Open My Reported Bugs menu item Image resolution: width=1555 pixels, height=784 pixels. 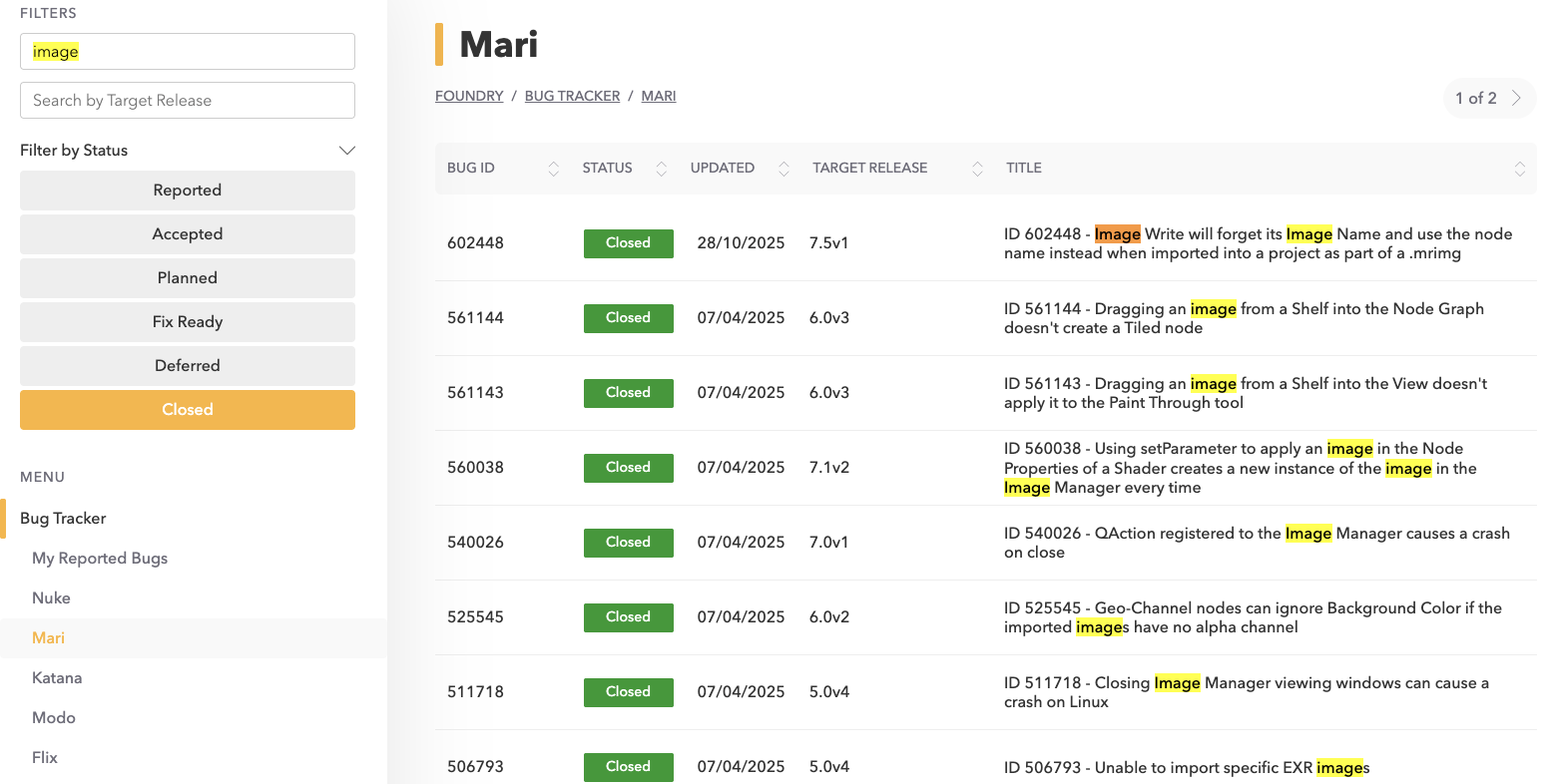(100, 559)
